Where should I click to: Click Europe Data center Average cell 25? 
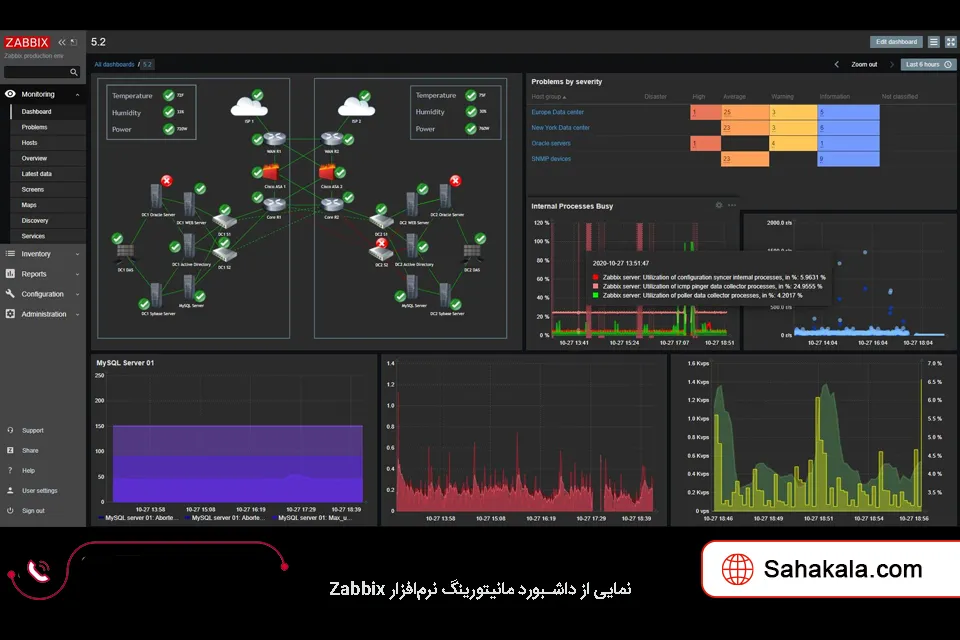click(x=745, y=112)
